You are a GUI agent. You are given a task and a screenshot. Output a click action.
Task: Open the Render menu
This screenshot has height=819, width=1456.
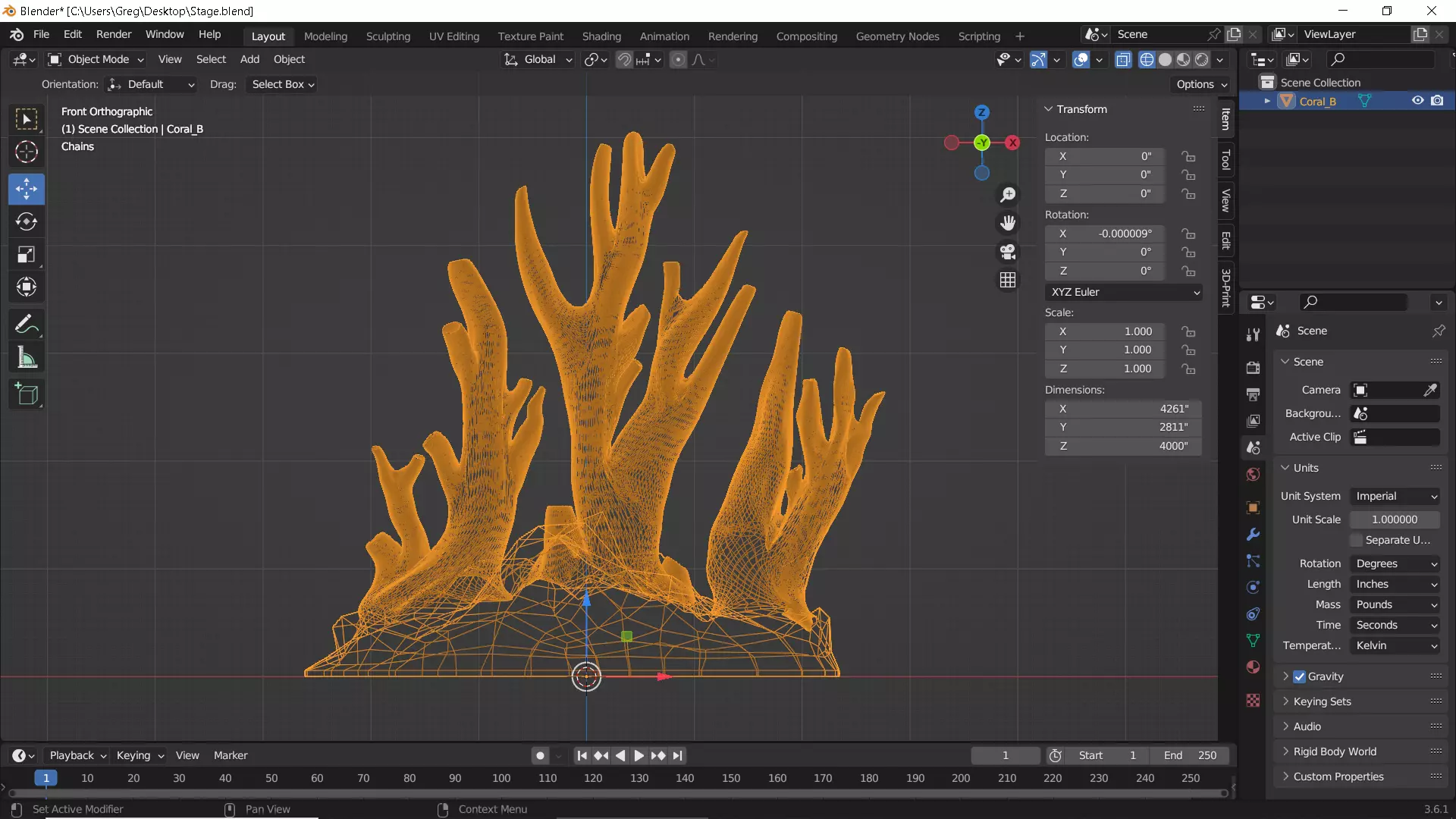point(114,35)
